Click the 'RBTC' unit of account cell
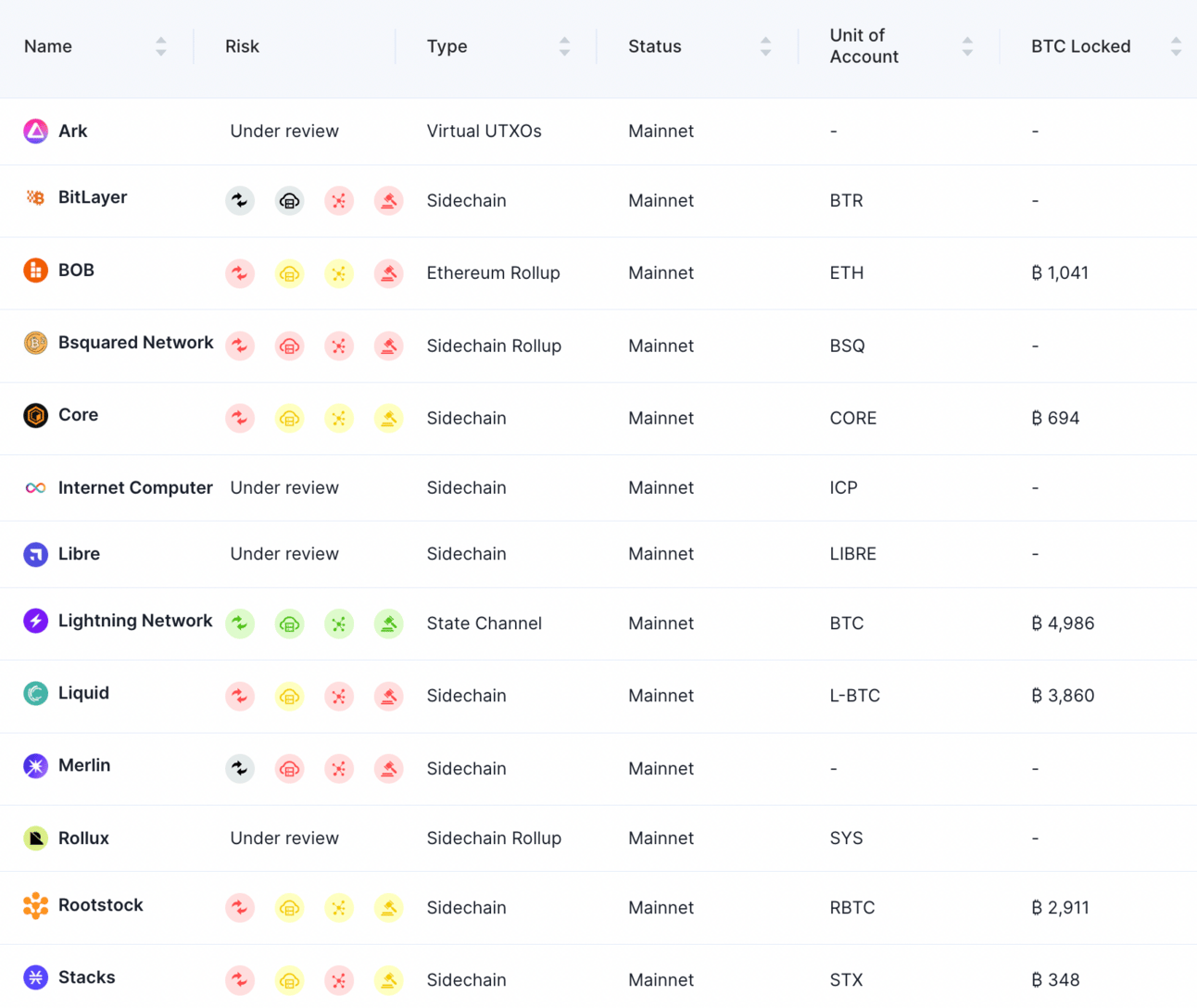 [851, 908]
